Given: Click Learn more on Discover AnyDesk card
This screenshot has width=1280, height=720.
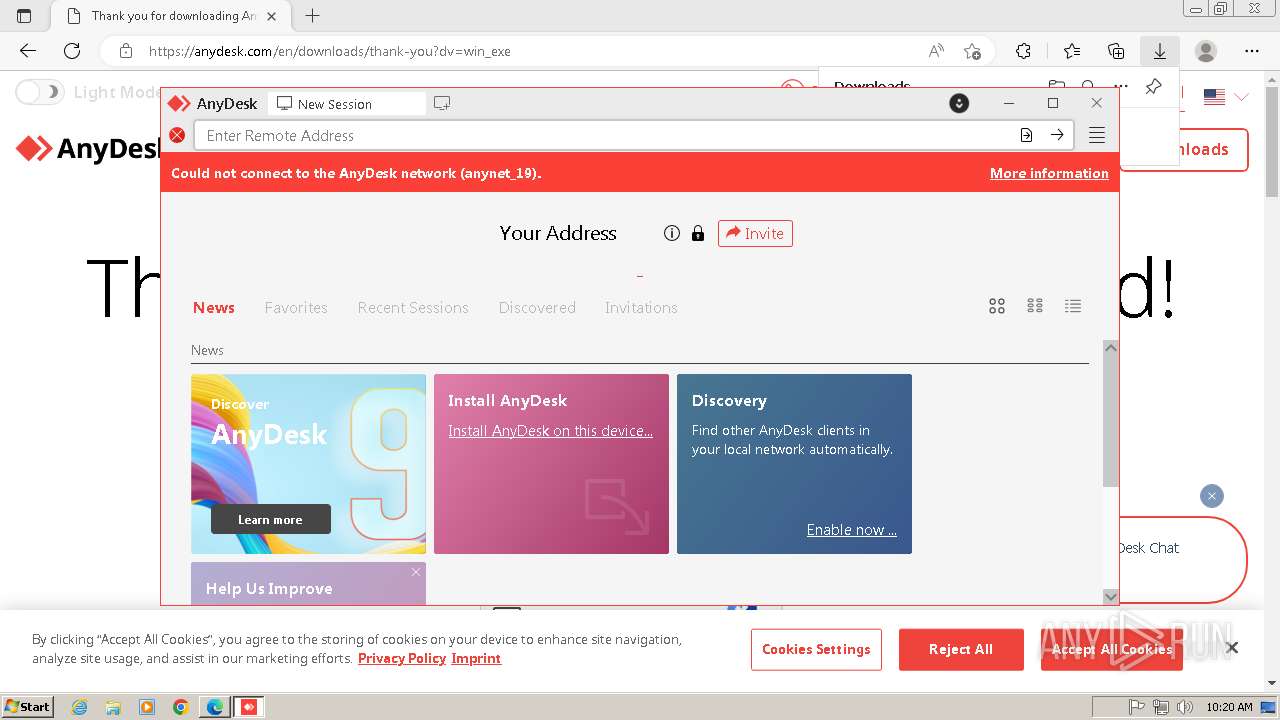Looking at the screenshot, I should [270, 519].
